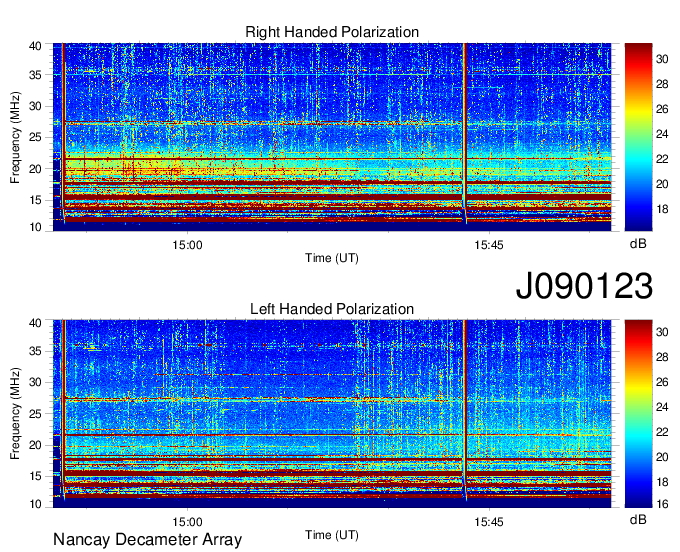Click the 10 MHz tick of left-handed plot
The height and width of the screenshot is (552, 680).
pyautogui.click(x=35, y=504)
